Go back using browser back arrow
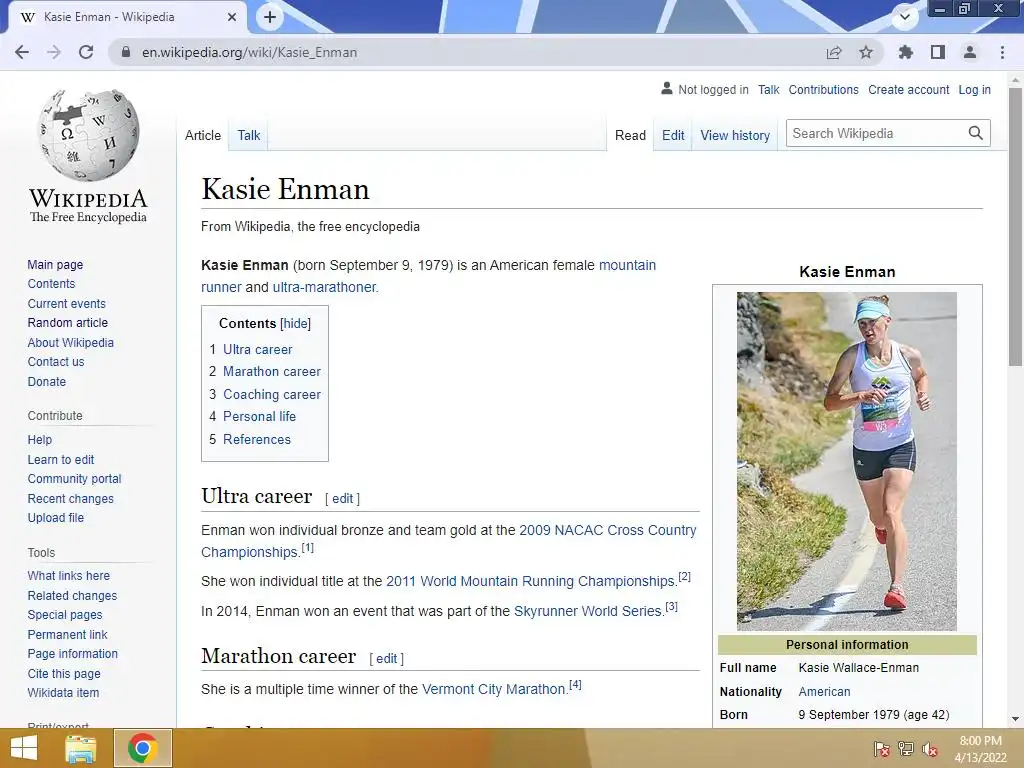This screenshot has width=1024, height=768. pos(22,52)
